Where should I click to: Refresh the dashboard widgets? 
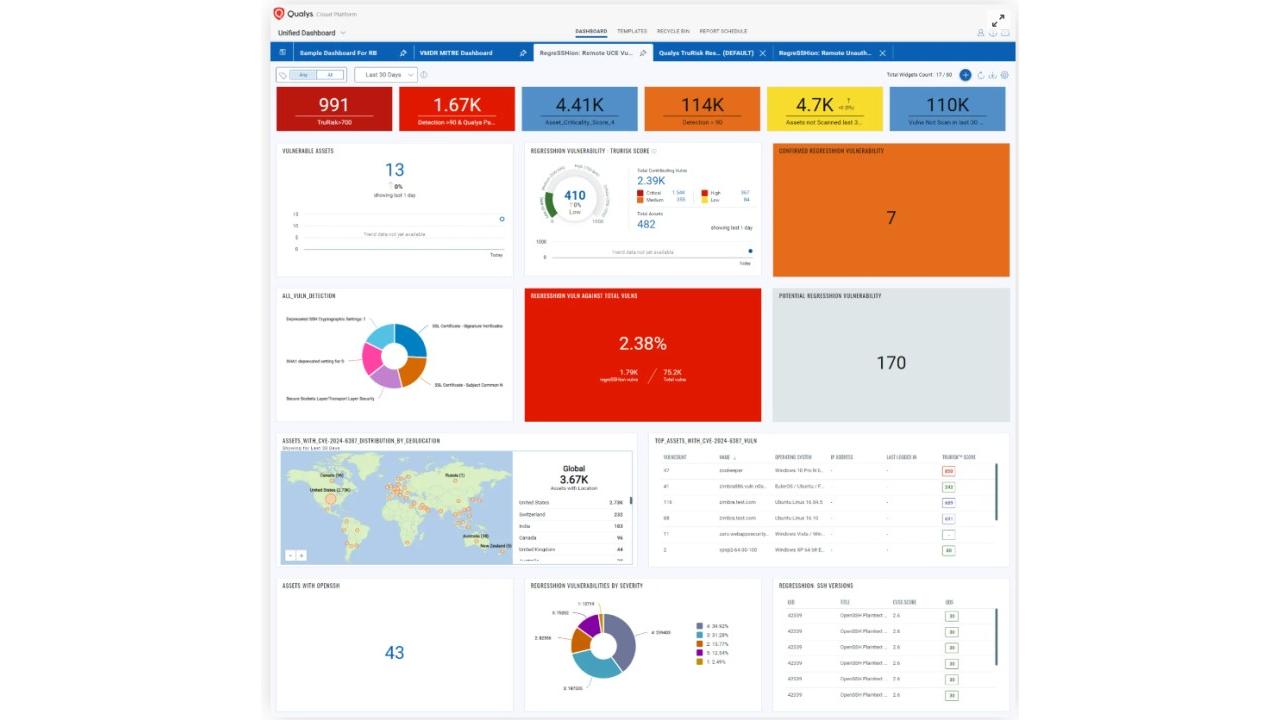(x=981, y=75)
